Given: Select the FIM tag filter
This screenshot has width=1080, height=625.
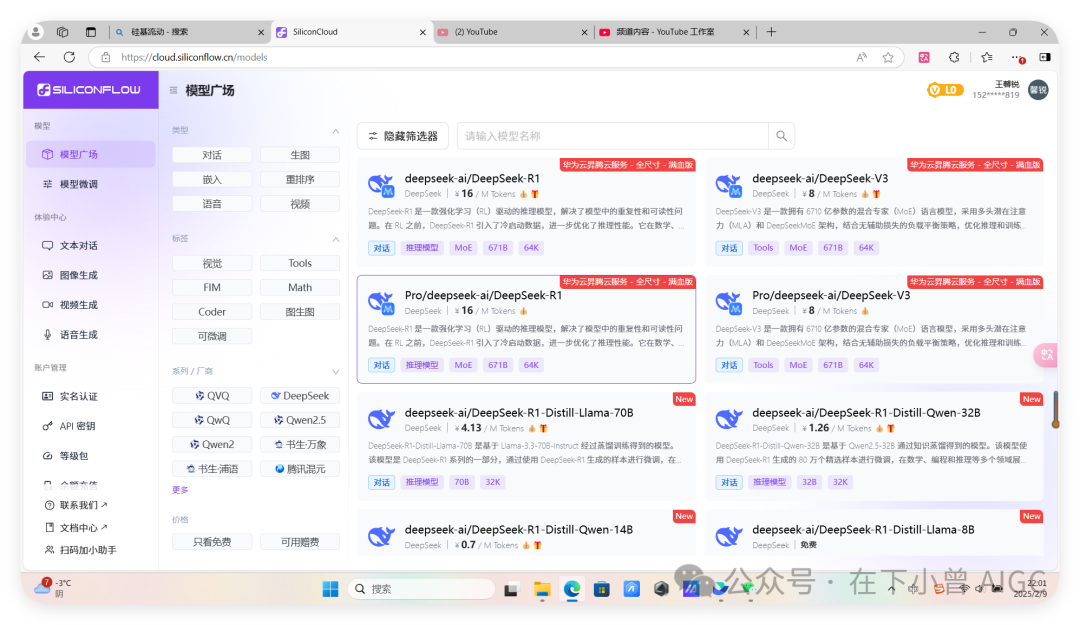Looking at the screenshot, I should coord(212,287).
